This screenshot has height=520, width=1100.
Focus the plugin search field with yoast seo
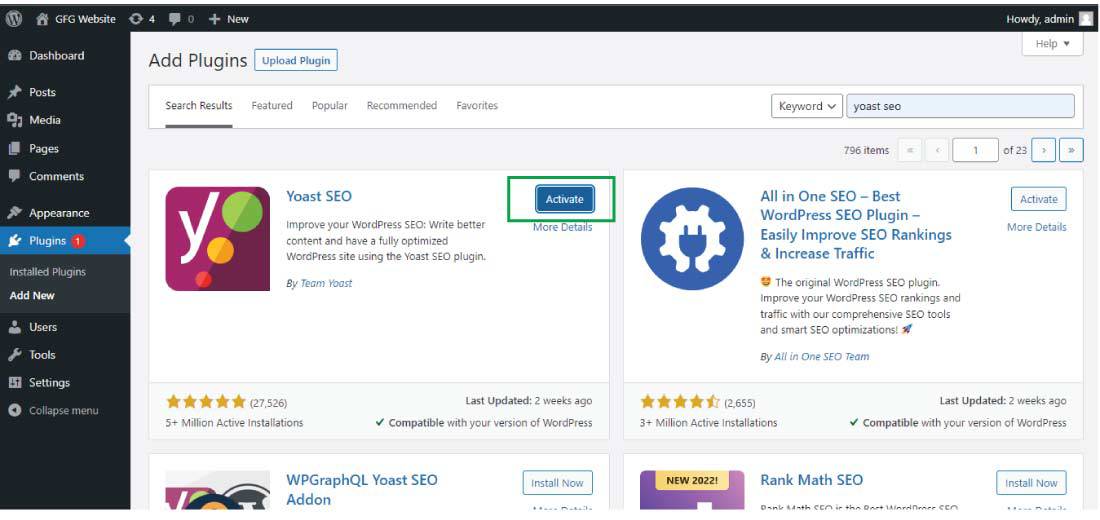click(960, 106)
